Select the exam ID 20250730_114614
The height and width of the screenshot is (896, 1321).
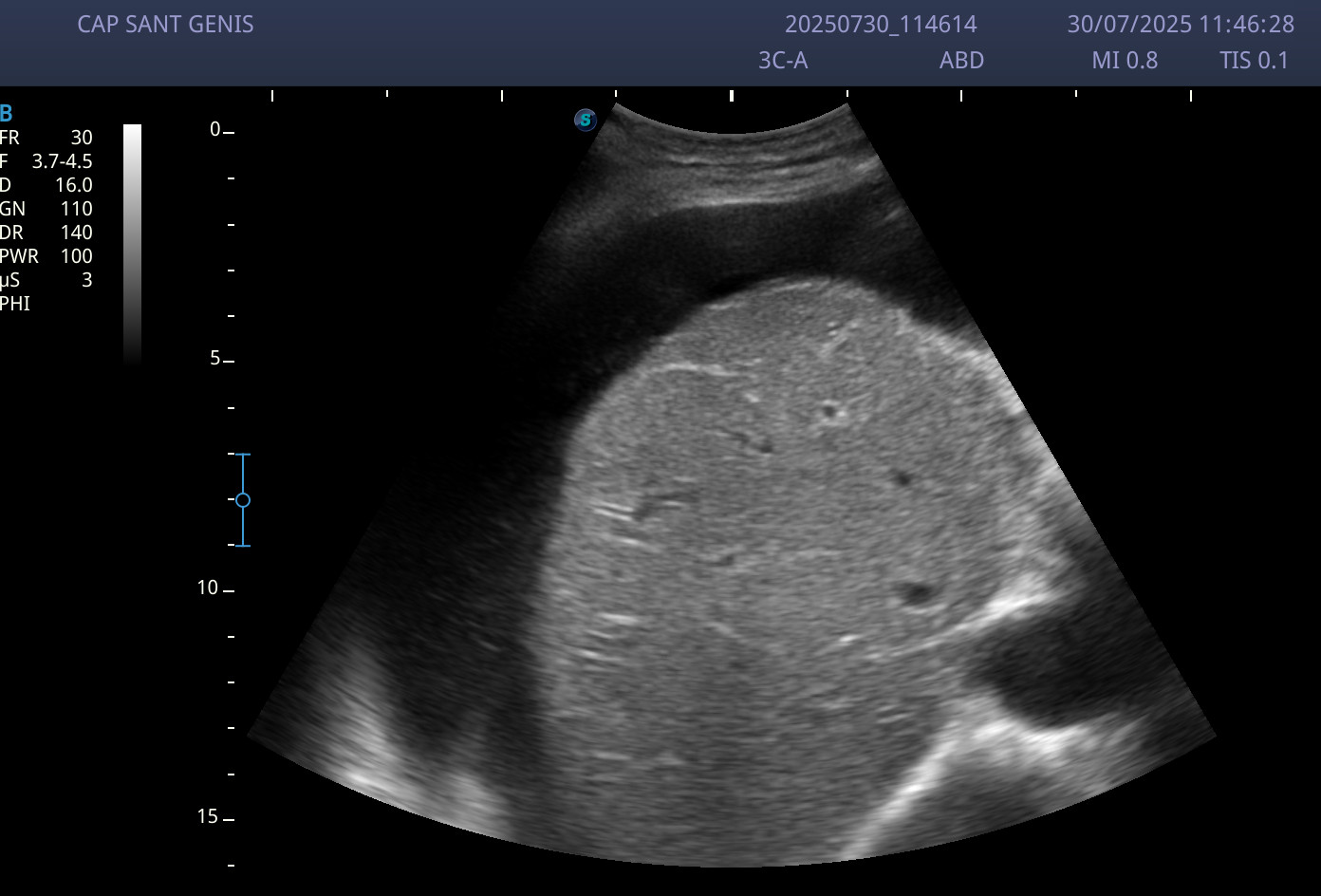click(x=880, y=25)
